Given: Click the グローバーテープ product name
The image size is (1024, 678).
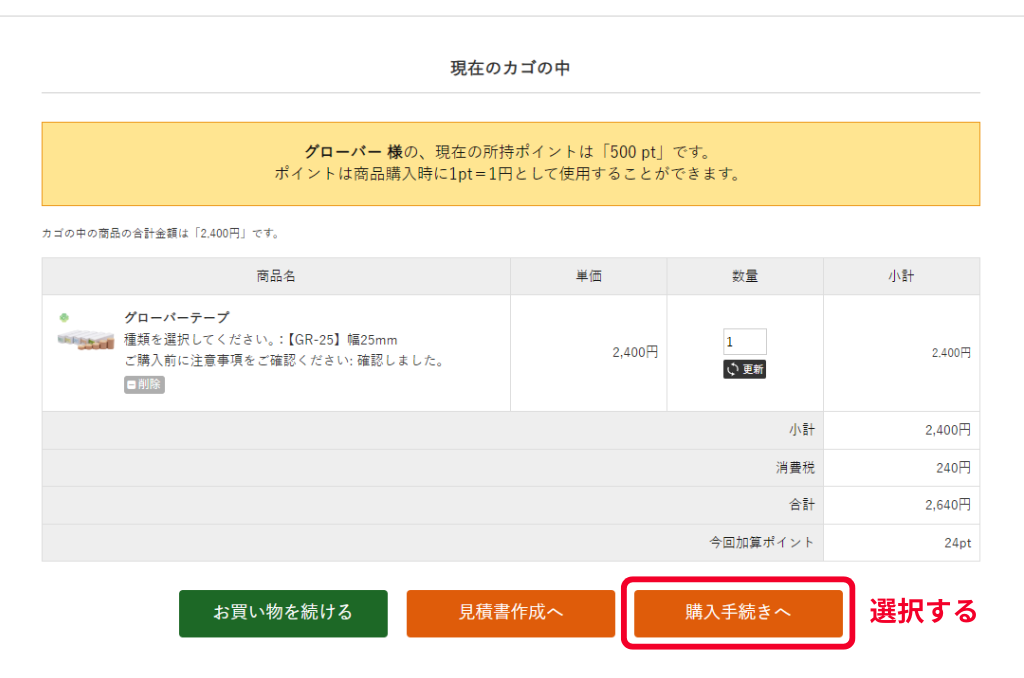Looking at the screenshot, I should click(x=177, y=317).
